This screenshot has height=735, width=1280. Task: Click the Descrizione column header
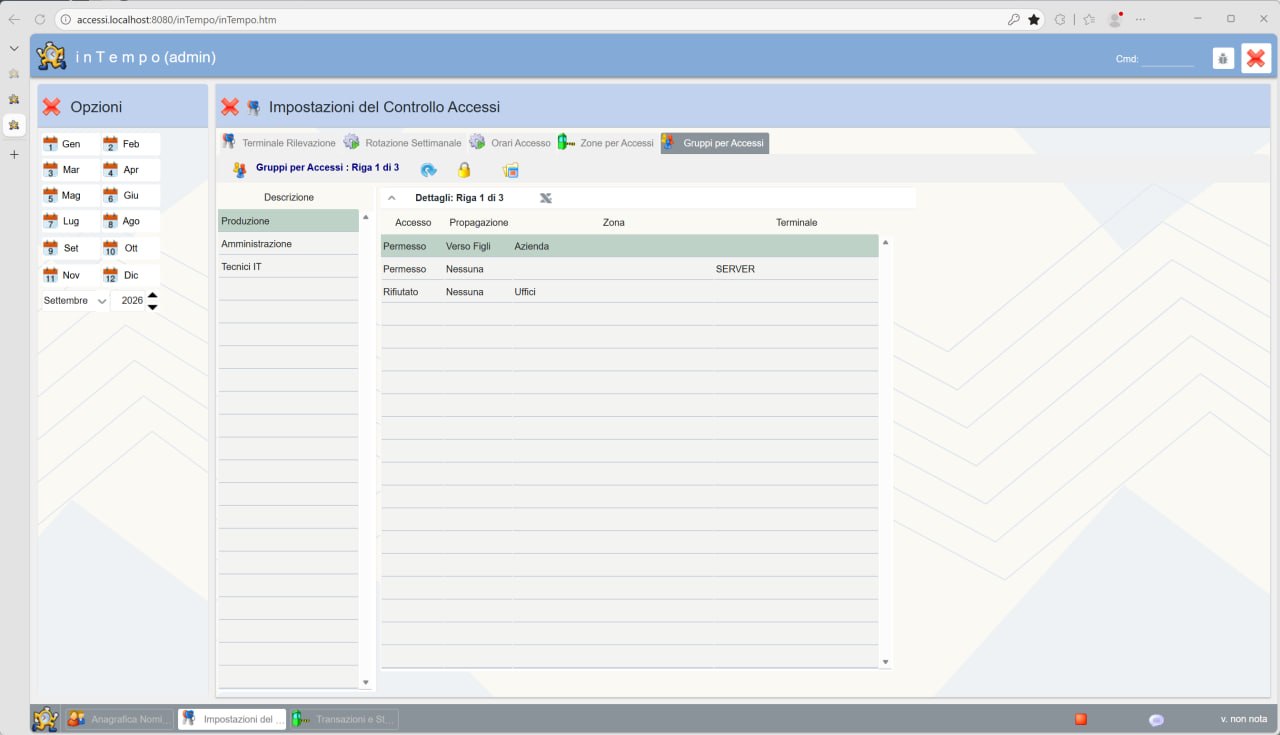(x=288, y=197)
